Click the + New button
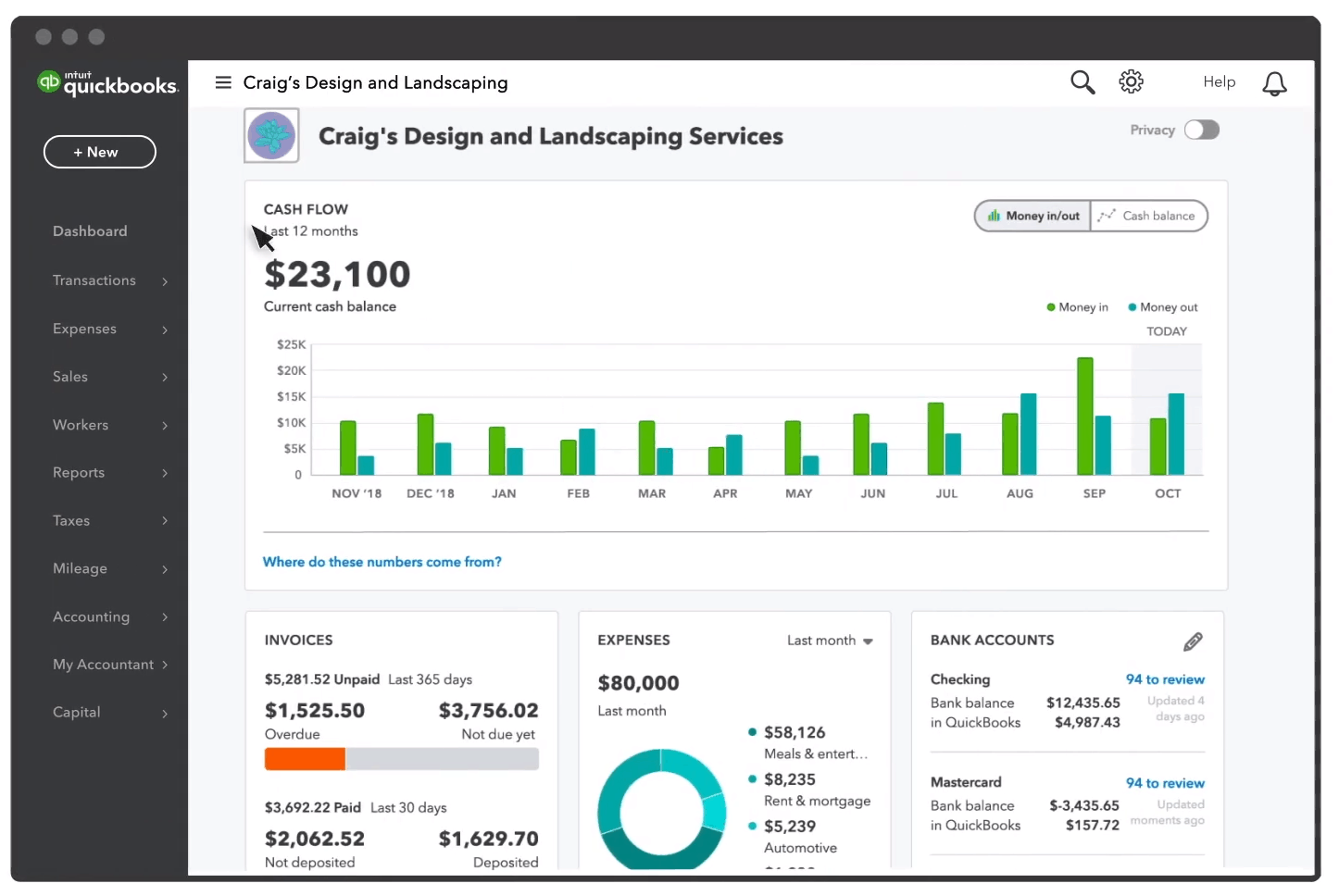Viewport: 1339px width, 896px height. pos(99,152)
